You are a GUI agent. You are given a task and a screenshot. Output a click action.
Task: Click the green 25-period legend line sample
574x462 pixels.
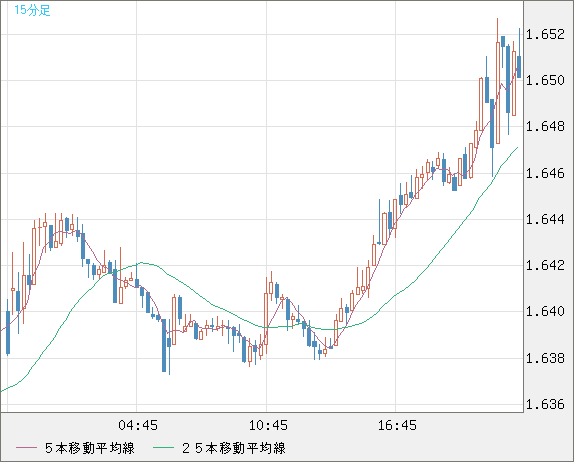163,448
